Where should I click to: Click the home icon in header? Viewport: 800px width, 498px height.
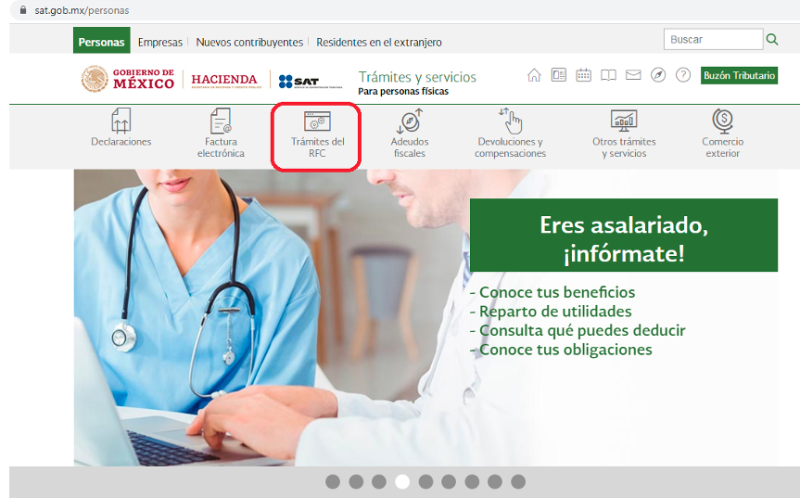pyautogui.click(x=534, y=76)
